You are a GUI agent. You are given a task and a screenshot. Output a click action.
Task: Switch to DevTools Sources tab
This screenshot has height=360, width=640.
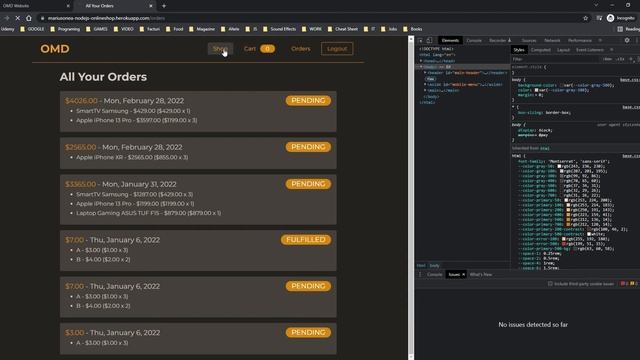coord(529,40)
